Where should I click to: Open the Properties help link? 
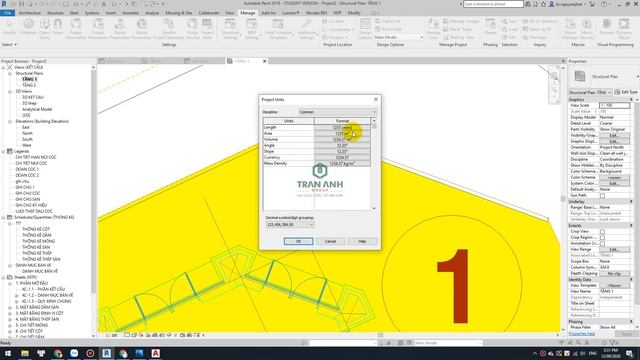582,334
